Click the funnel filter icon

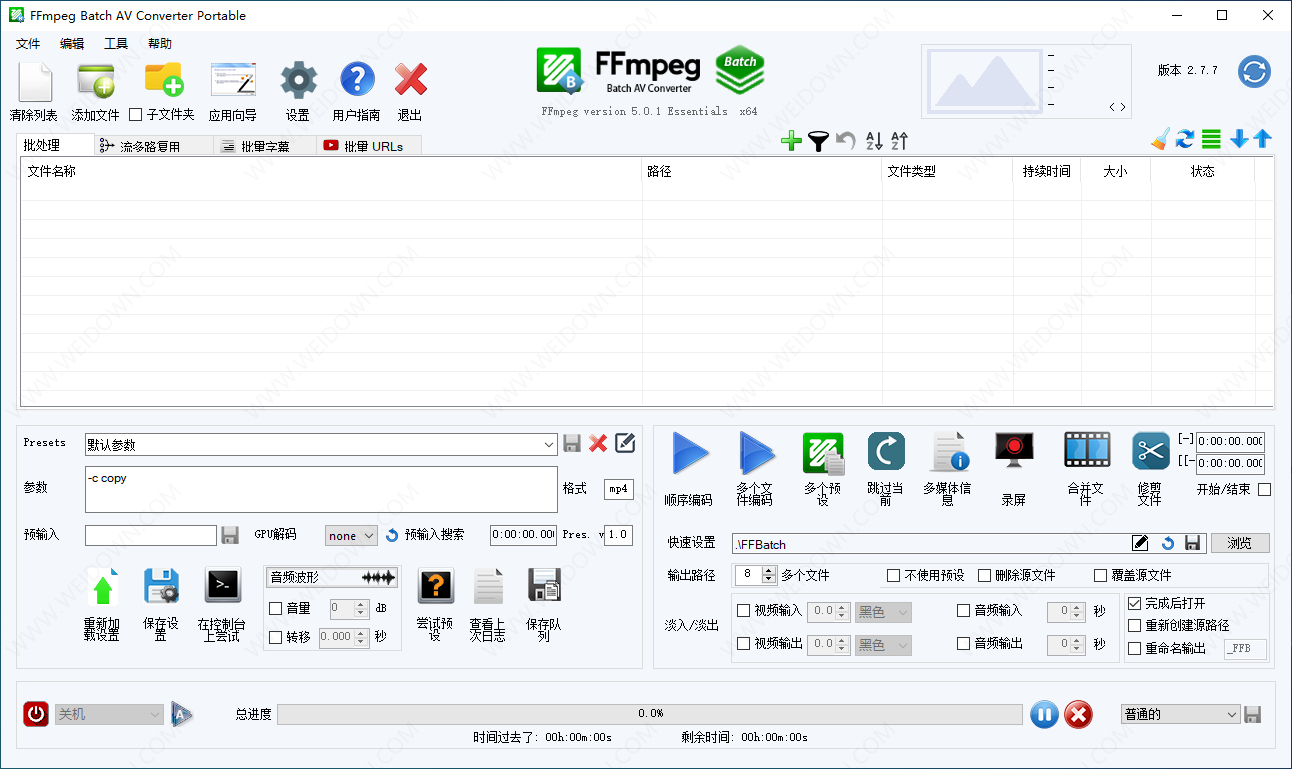pyautogui.click(x=818, y=142)
